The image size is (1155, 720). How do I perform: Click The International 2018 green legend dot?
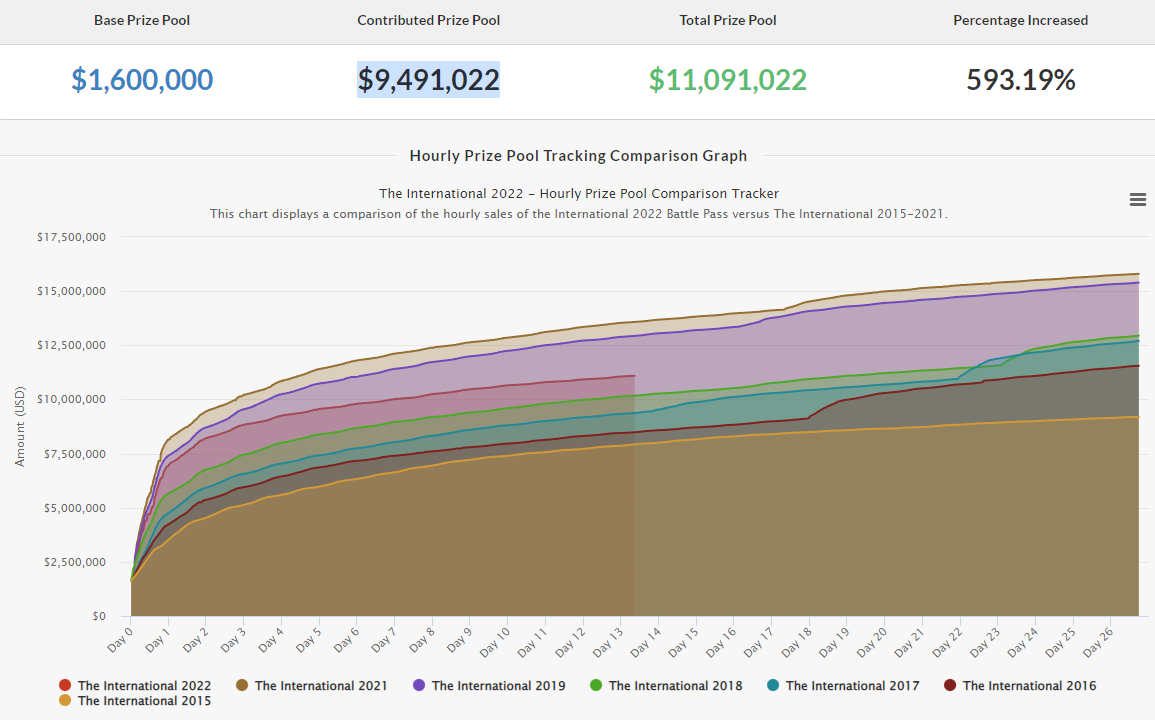[x=596, y=686]
